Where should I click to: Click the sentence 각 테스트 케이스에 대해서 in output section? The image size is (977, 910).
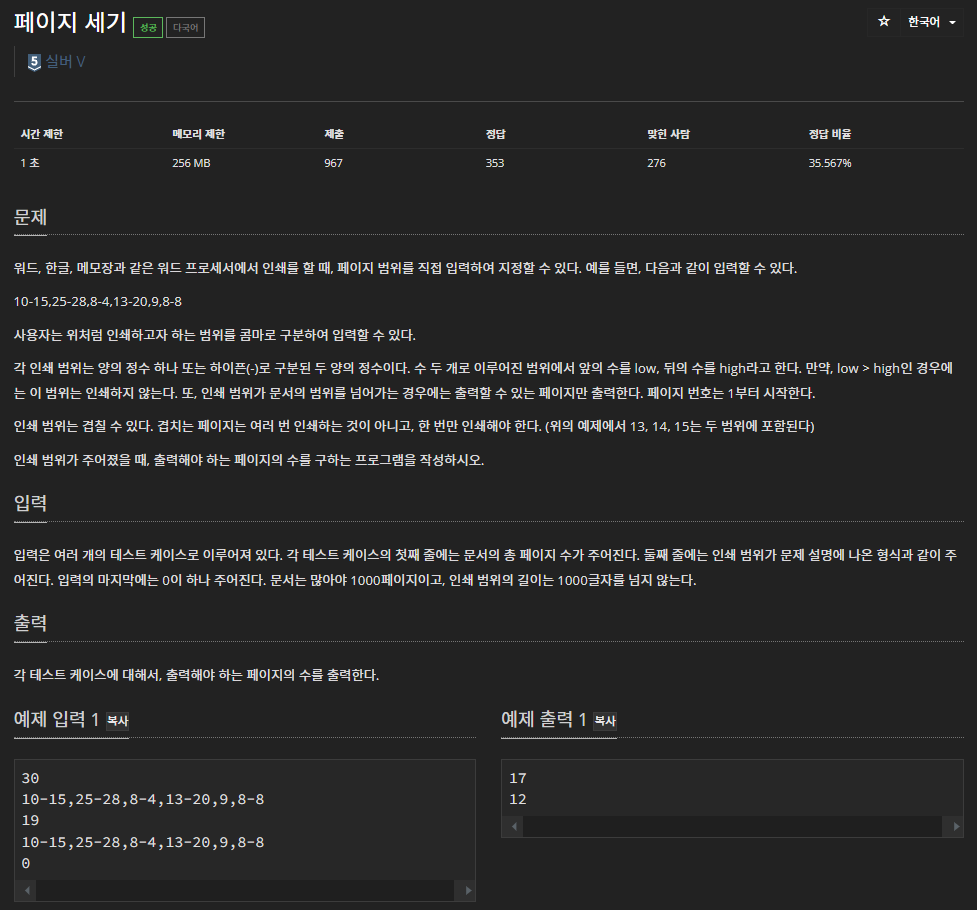coord(196,675)
